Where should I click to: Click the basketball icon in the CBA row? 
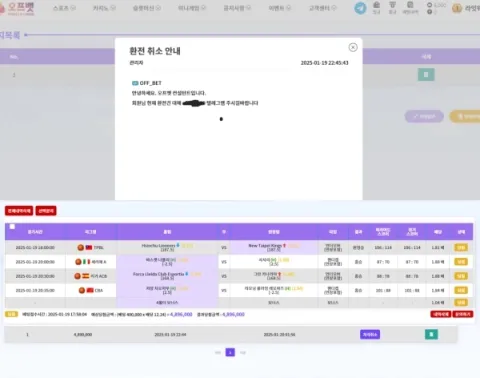[x=82, y=290]
